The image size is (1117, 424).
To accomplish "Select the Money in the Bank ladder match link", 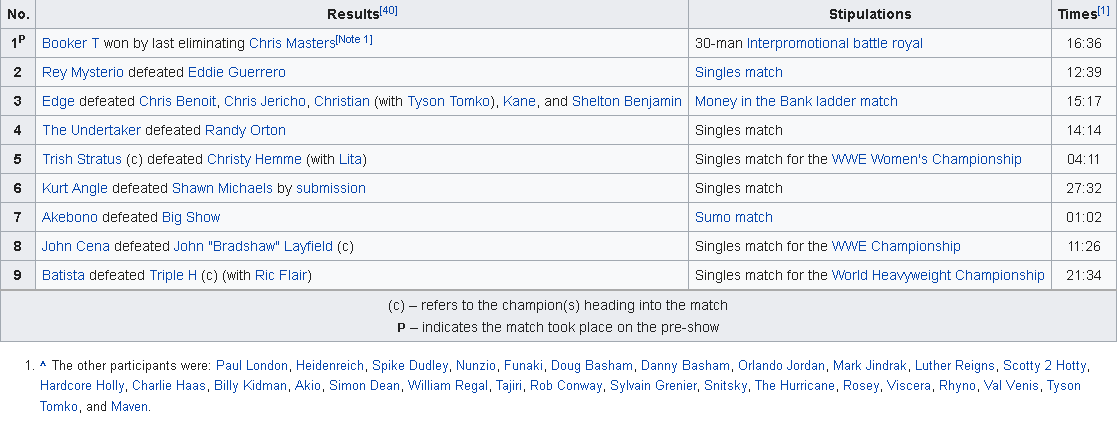I will click(796, 101).
